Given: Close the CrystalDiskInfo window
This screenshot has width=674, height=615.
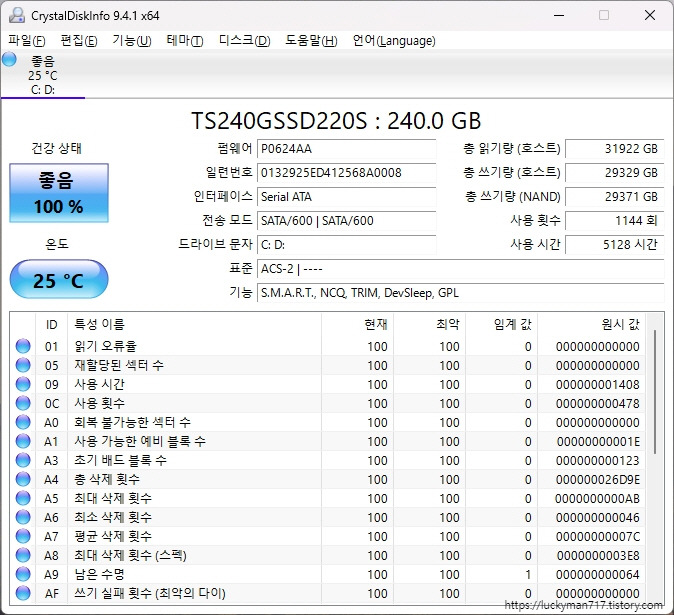Looking at the screenshot, I should click(649, 15).
